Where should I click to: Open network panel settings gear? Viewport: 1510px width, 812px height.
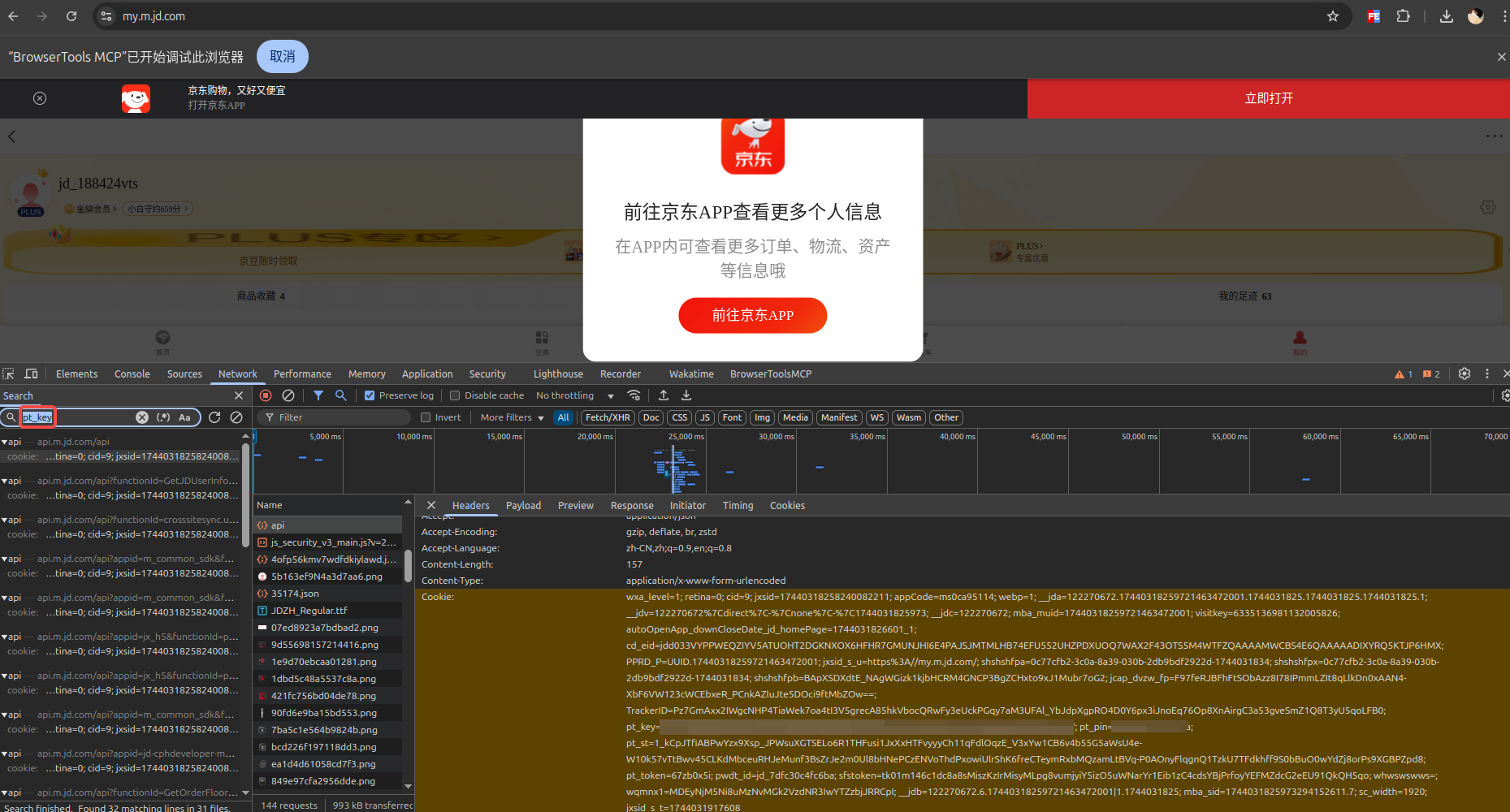tap(1505, 395)
